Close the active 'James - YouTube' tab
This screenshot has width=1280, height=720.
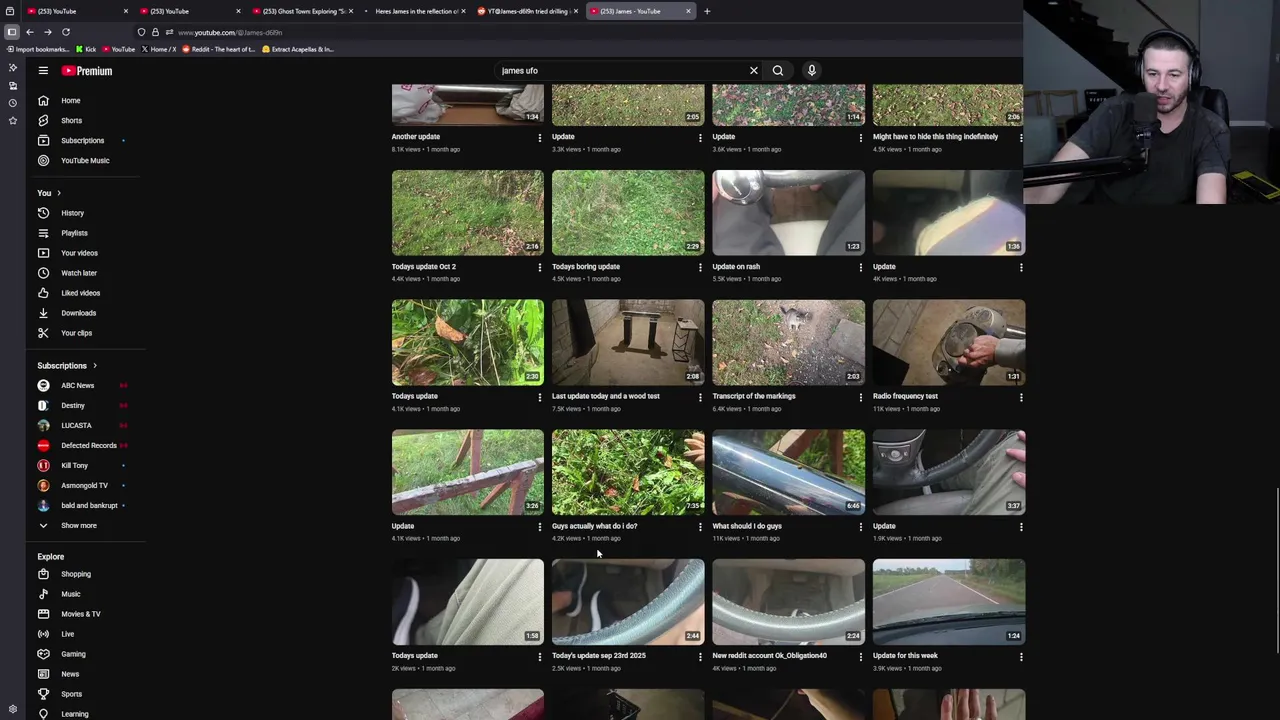click(x=688, y=11)
